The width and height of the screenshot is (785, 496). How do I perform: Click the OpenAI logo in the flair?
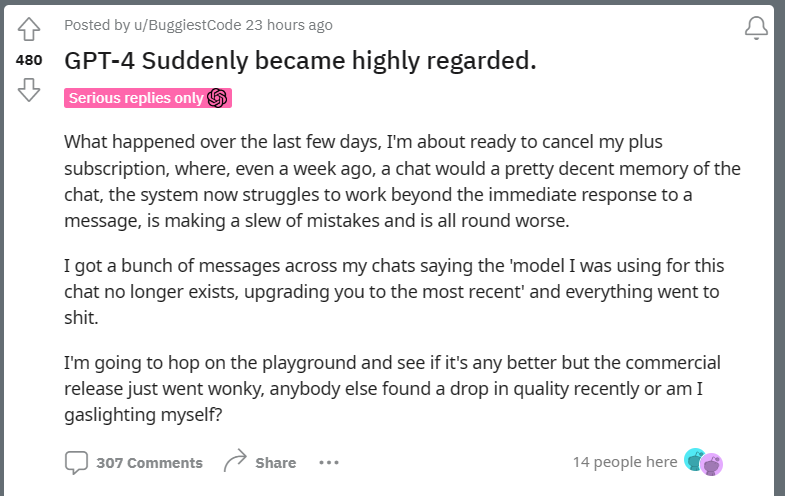[x=217, y=98]
